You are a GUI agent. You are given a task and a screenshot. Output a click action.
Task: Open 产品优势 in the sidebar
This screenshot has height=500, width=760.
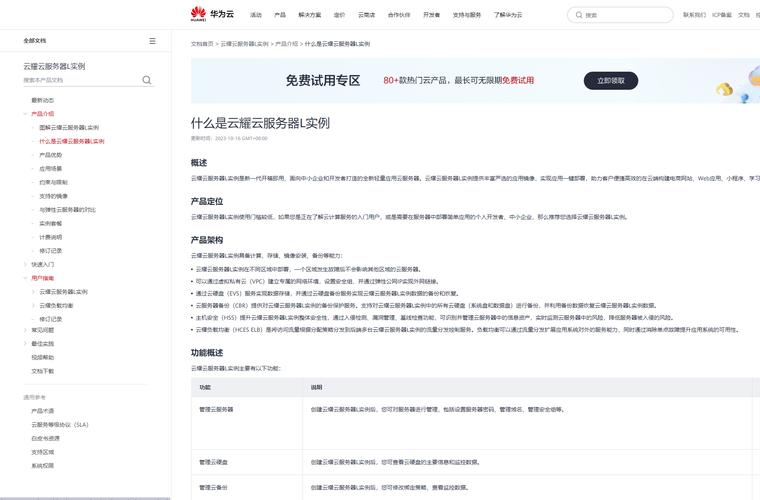pyautogui.click(x=50, y=155)
